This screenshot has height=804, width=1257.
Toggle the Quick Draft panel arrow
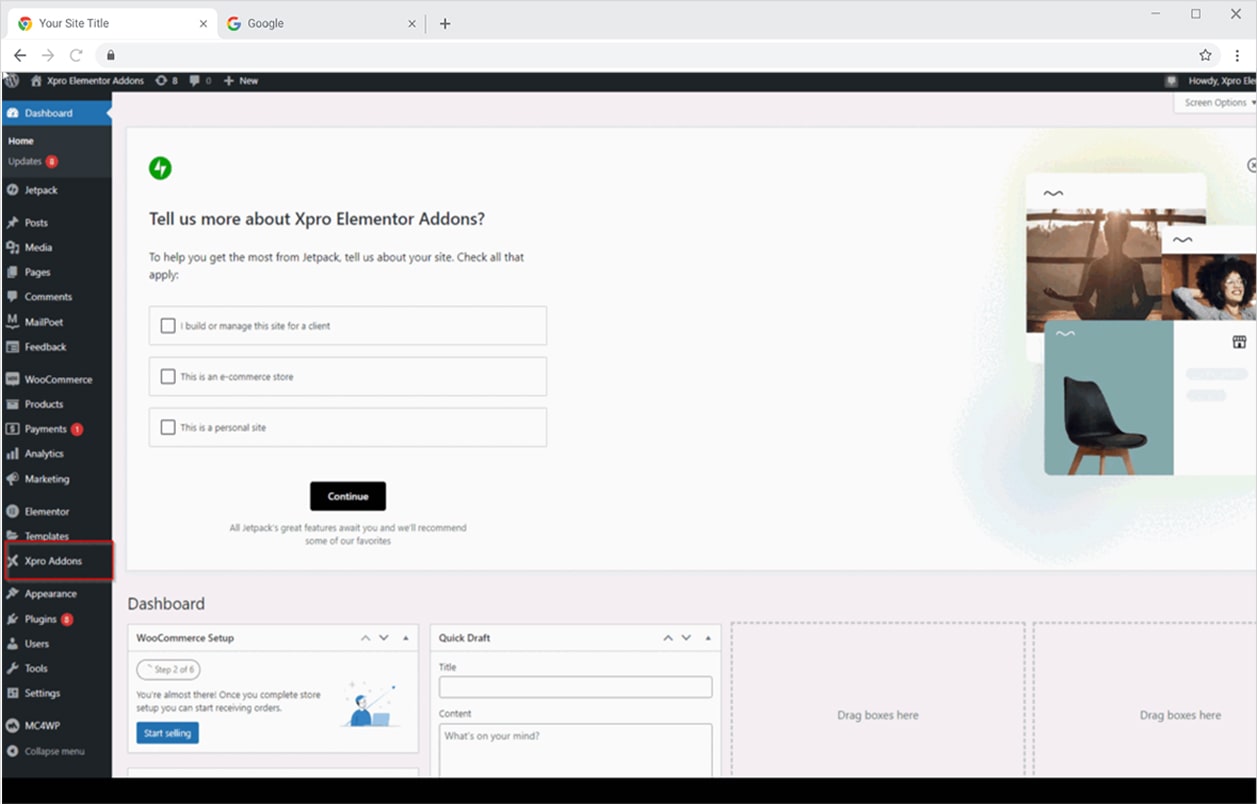tap(708, 638)
